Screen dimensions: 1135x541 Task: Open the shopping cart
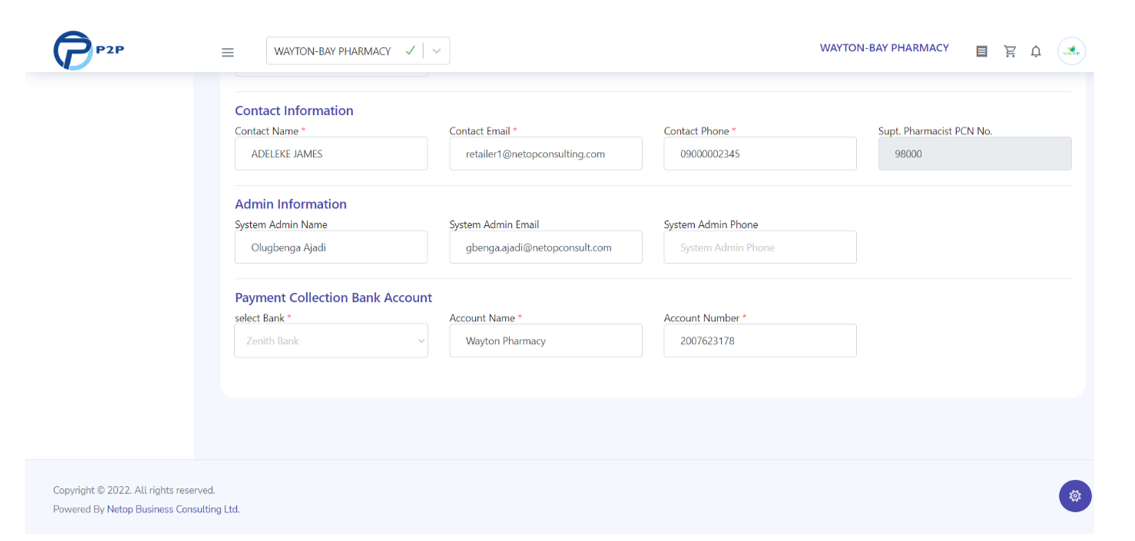click(1010, 51)
